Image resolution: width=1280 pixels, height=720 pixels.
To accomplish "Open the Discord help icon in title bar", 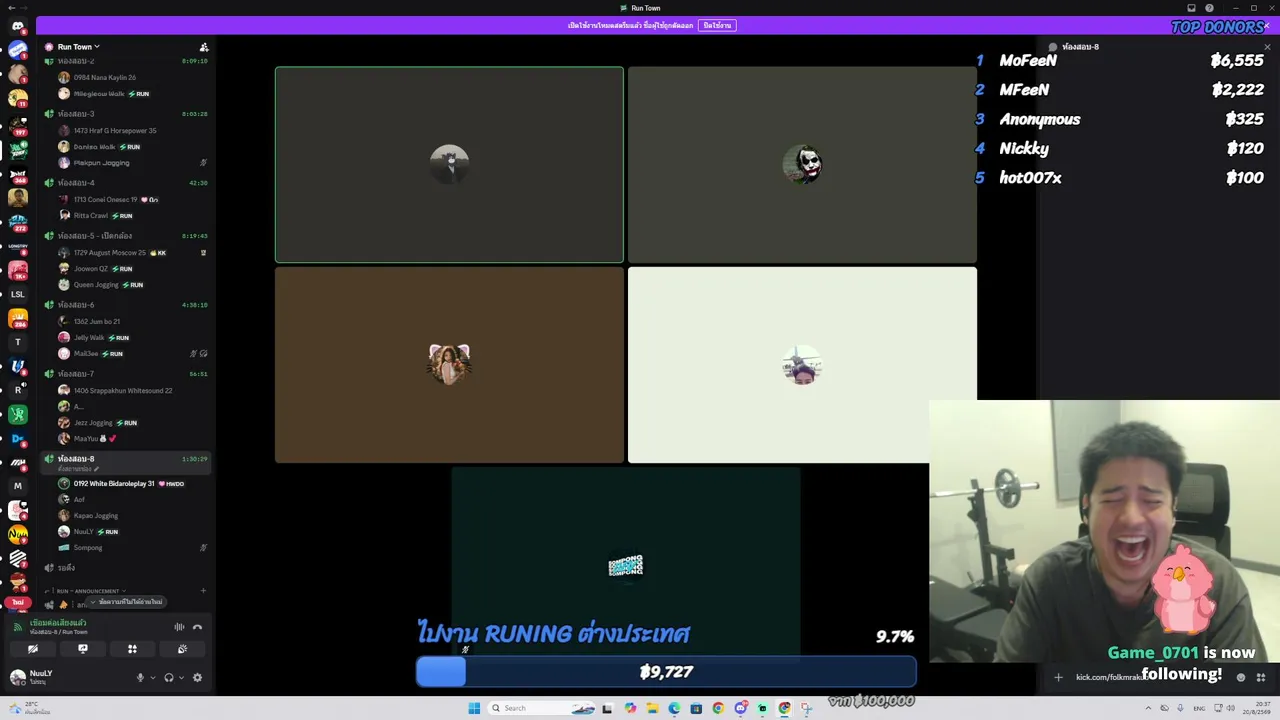I will (x=1209, y=8).
